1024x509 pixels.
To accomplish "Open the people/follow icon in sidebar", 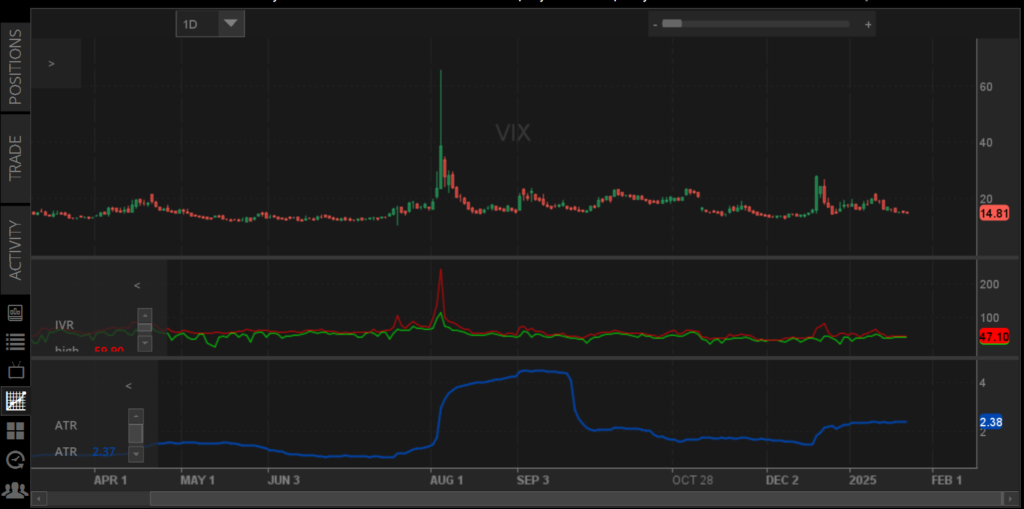I will (15, 489).
